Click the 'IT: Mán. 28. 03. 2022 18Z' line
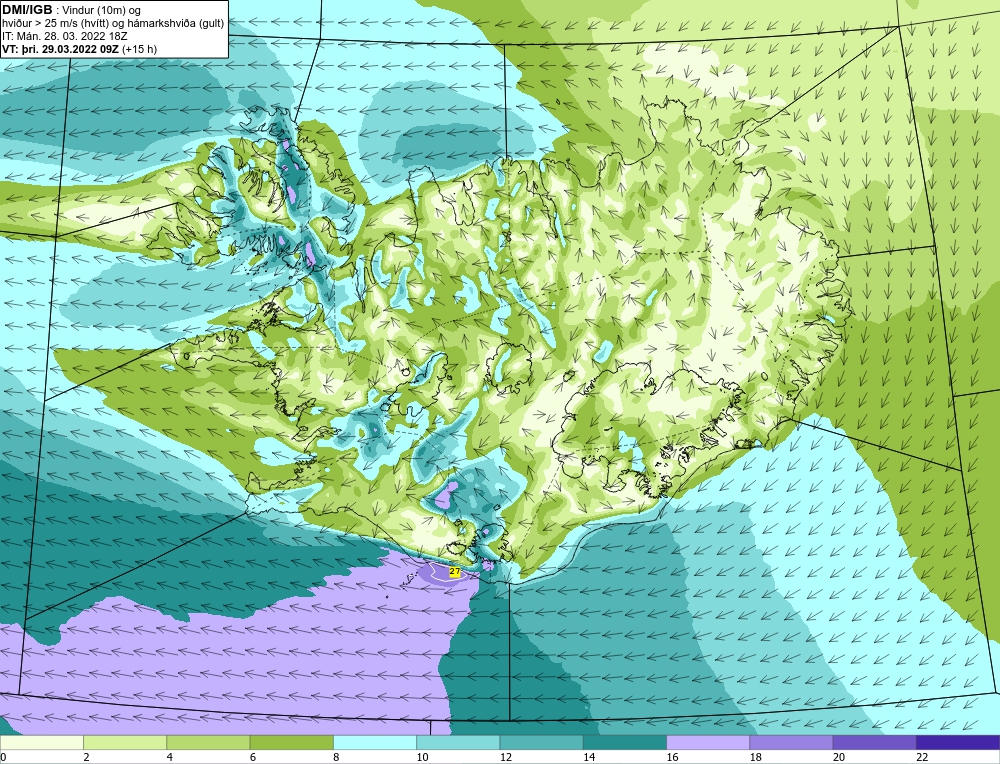Viewport: 1000px width, 764px height. tap(65, 36)
